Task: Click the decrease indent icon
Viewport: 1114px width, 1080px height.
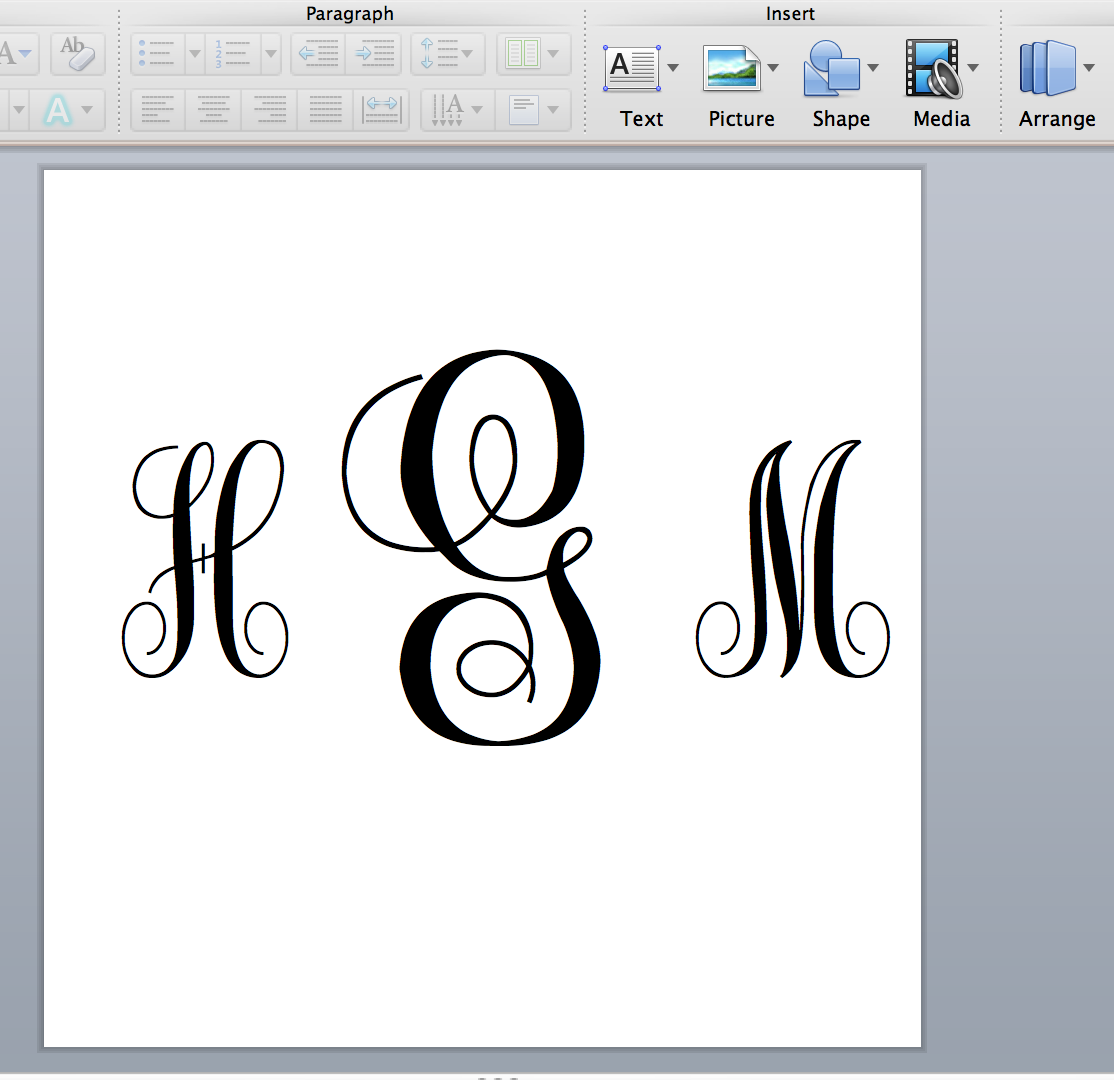Action: tap(317, 54)
